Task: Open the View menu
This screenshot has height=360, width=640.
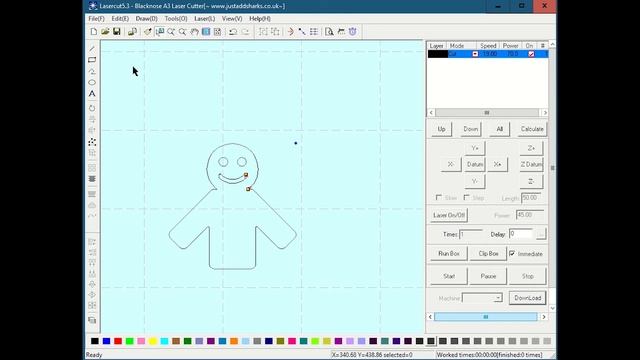Action: pyautogui.click(x=232, y=19)
